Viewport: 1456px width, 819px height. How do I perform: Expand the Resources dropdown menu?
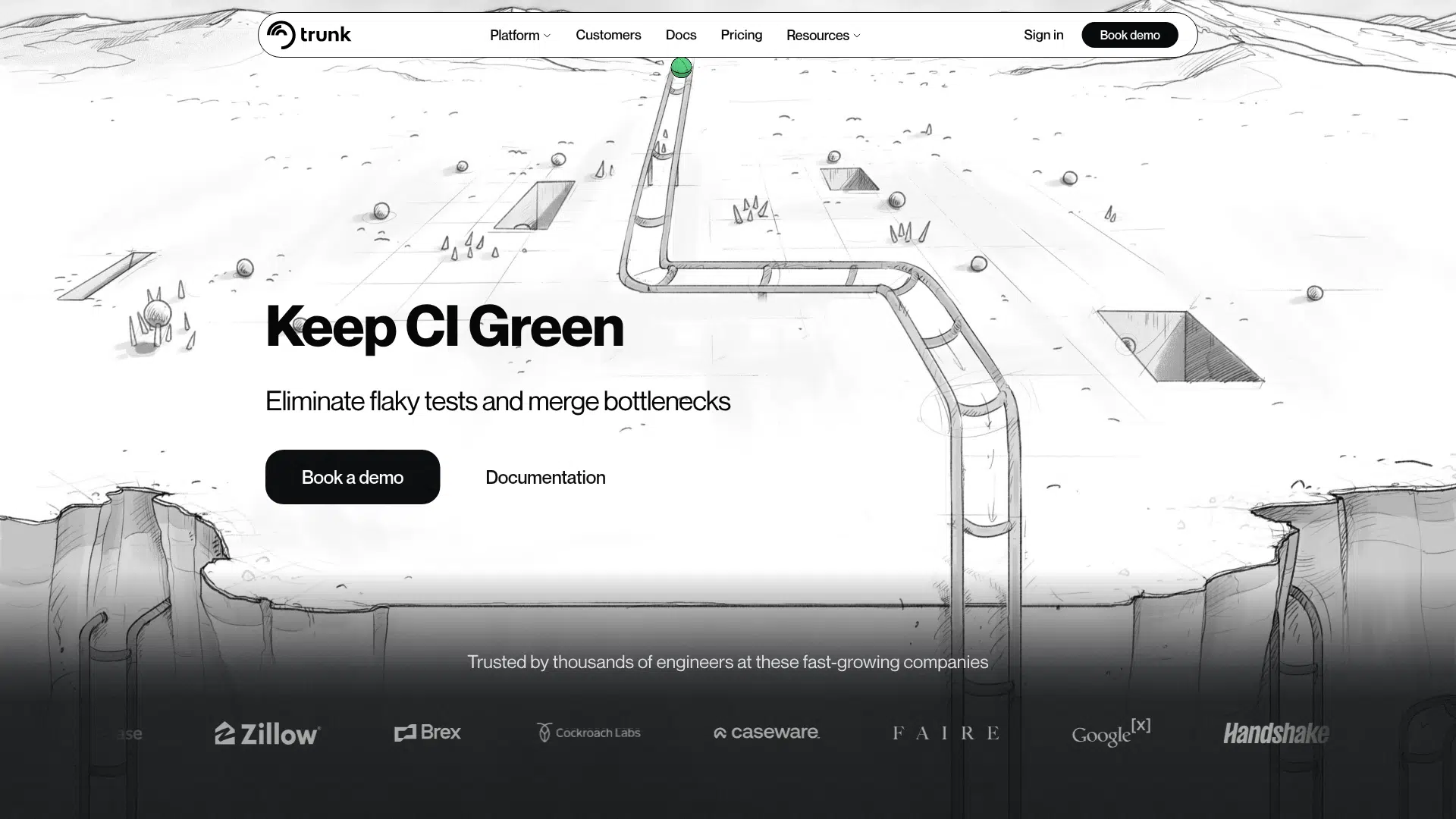(818, 36)
